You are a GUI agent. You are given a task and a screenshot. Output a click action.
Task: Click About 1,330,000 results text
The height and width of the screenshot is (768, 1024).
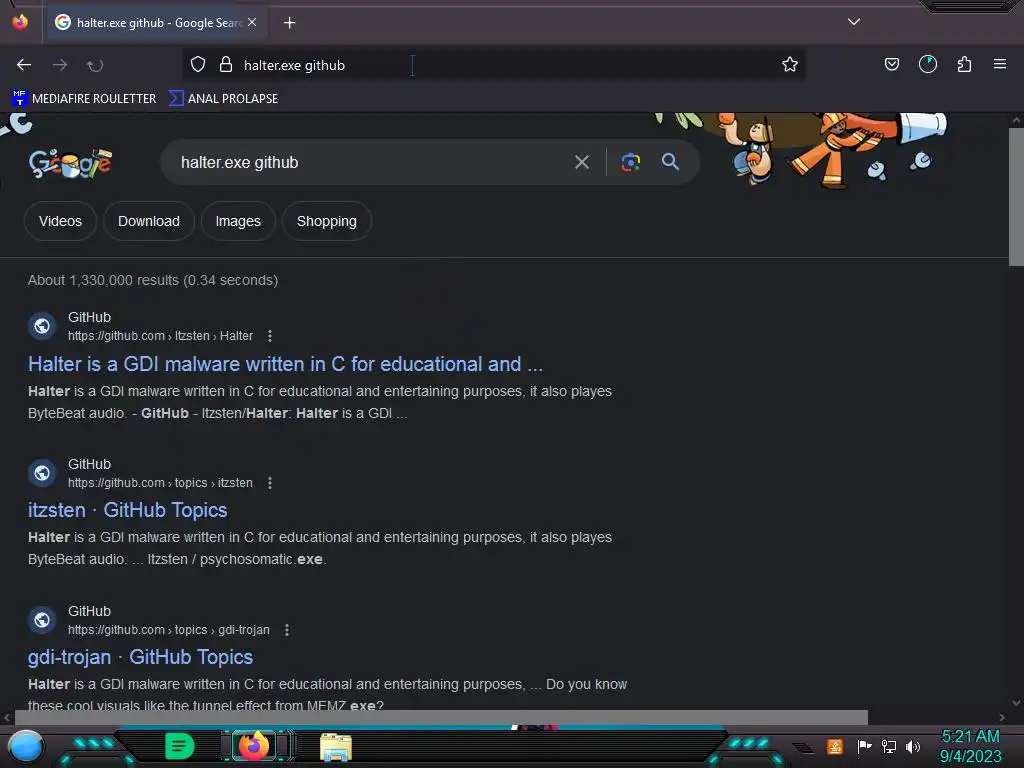point(153,280)
